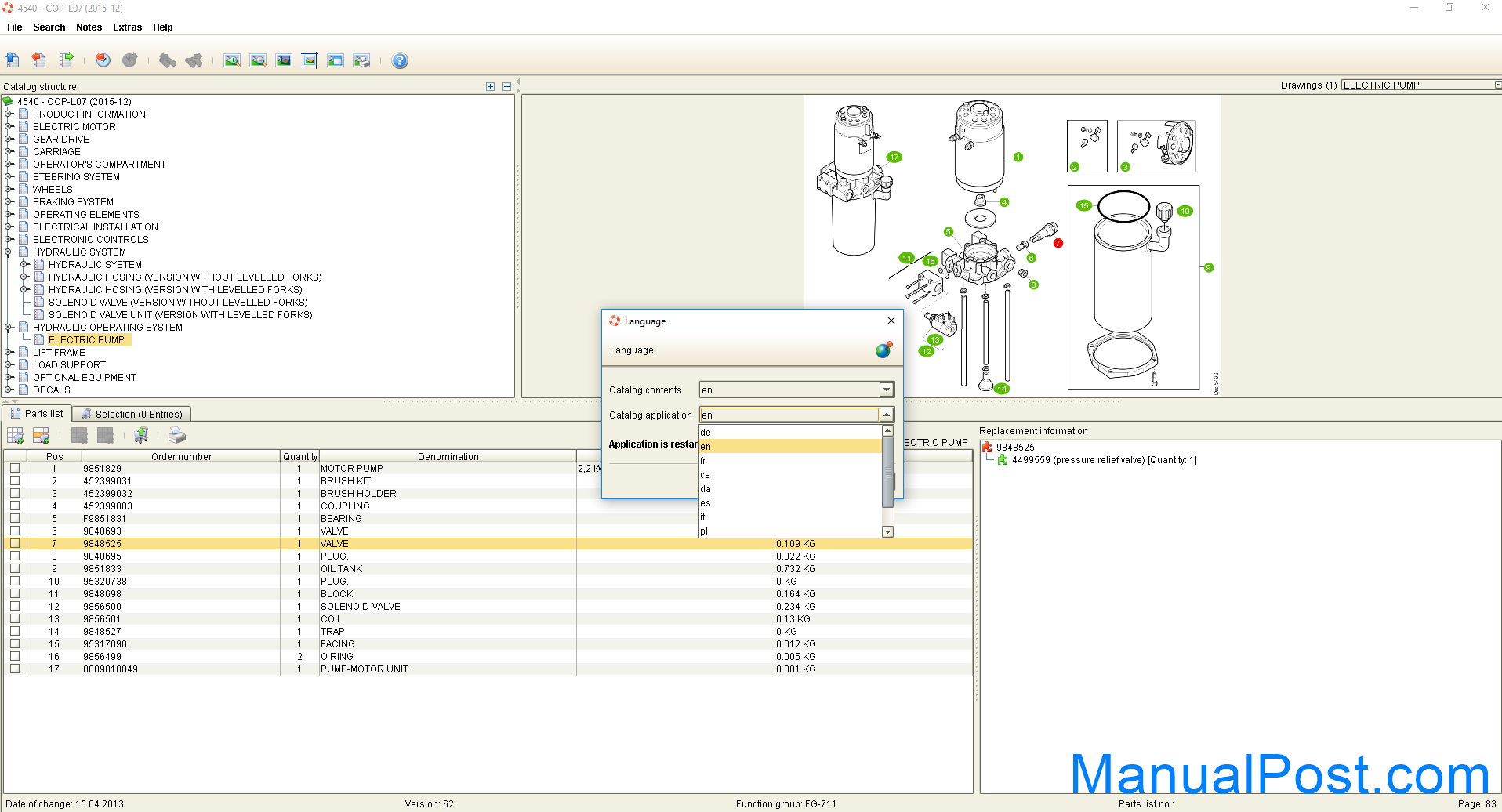Click the previous document (red arrow) toolbar icon
The width and height of the screenshot is (1502, 812).
coord(39,60)
